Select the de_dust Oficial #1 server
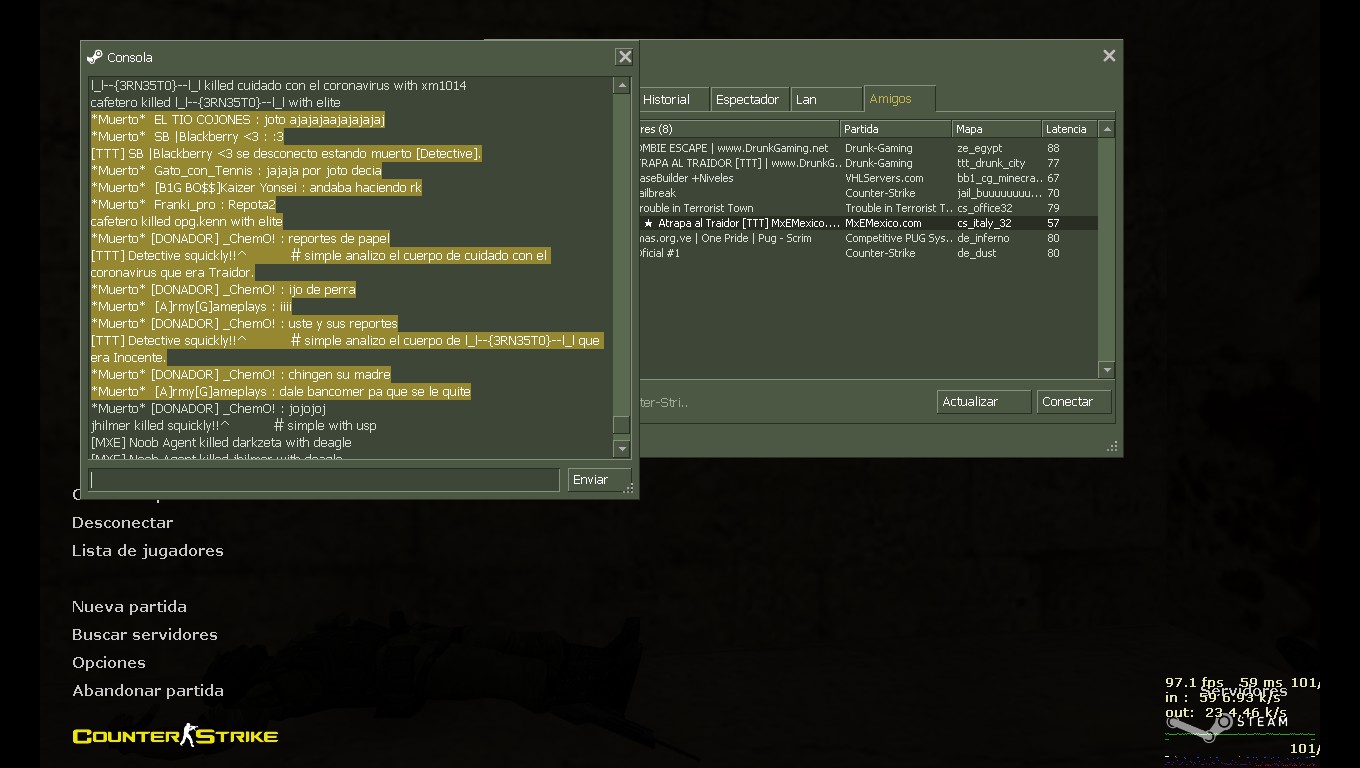1360x768 pixels. [x=868, y=253]
